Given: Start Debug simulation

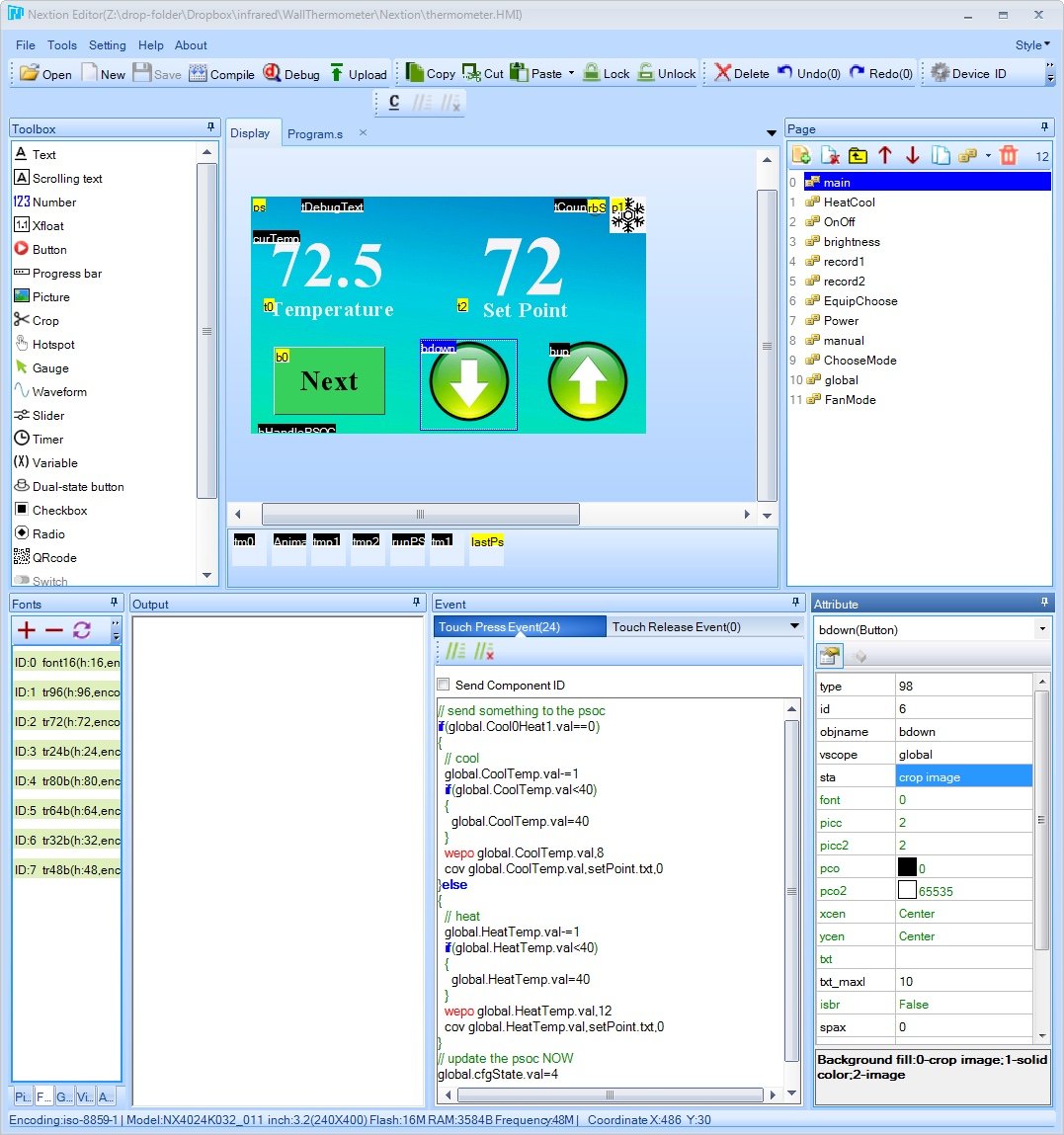Looking at the screenshot, I should coord(291,72).
